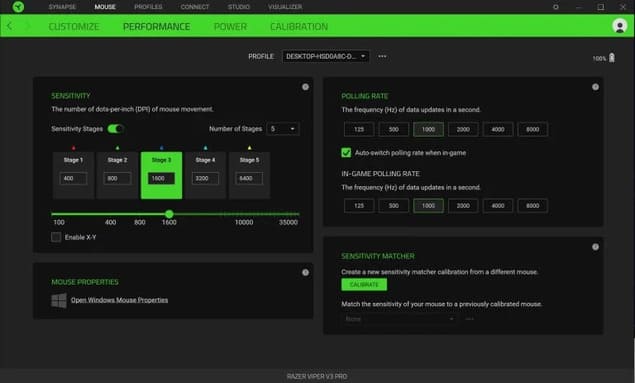Open the settings gear icon
This screenshot has height=383, width=635.
[556, 7]
